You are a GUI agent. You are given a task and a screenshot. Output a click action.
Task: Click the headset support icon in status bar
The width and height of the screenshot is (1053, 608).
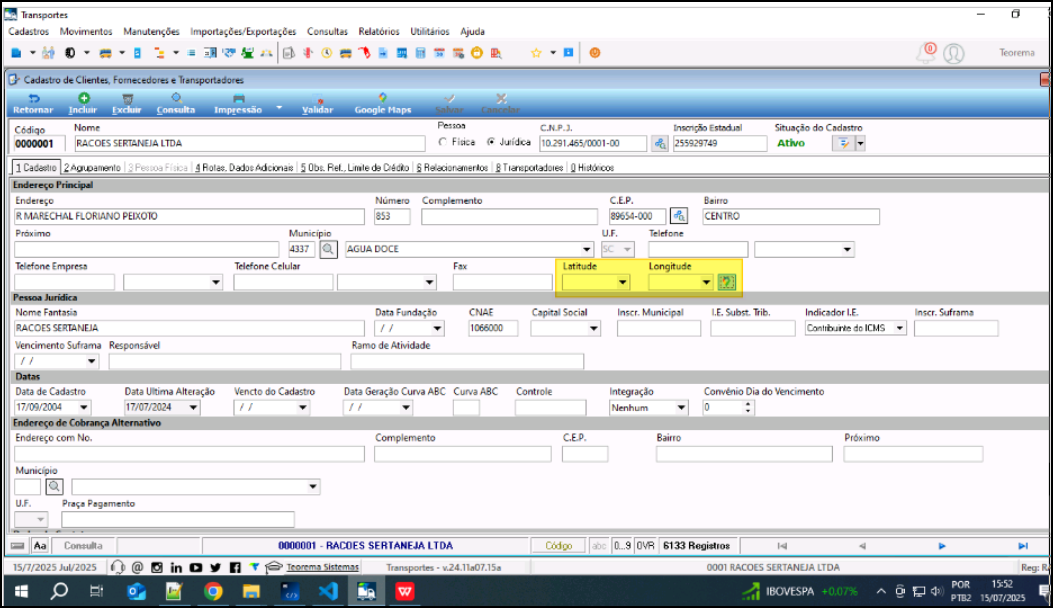pyautogui.click(x=118, y=567)
